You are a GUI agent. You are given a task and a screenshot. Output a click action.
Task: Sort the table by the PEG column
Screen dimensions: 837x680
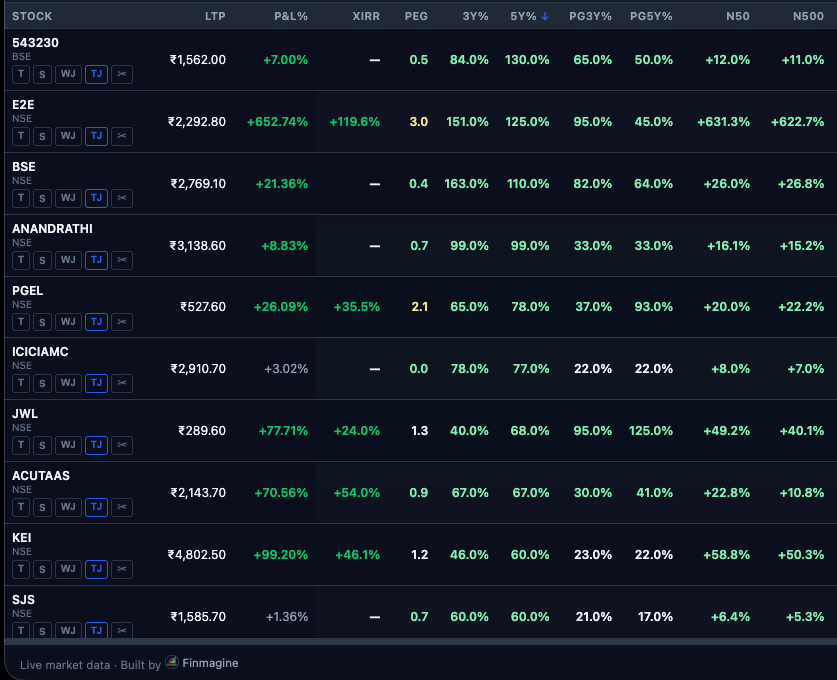416,16
